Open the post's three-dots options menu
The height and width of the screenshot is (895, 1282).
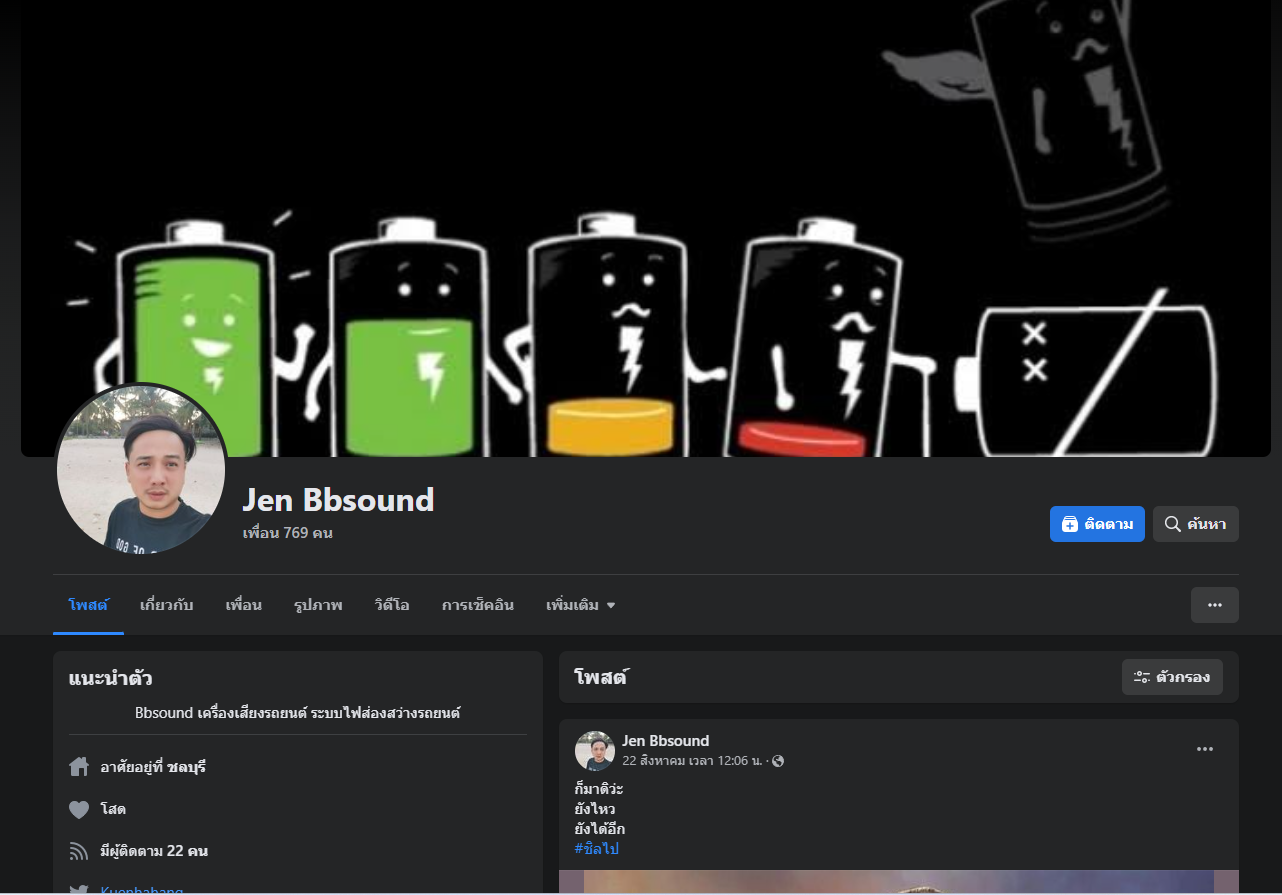(1205, 750)
